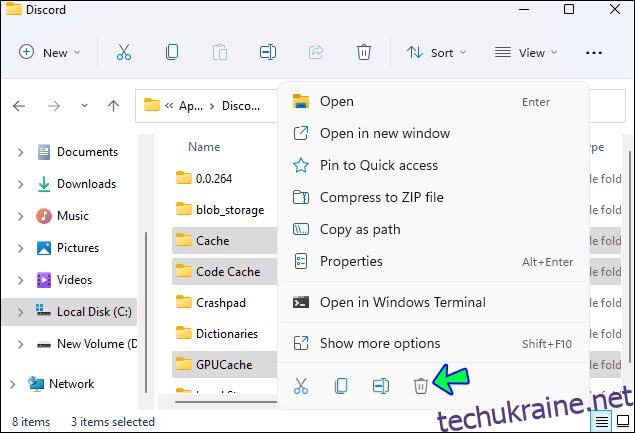635x433 pixels.
Task: Click the Ap... breadcrumb in address bar
Action: [191, 107]
